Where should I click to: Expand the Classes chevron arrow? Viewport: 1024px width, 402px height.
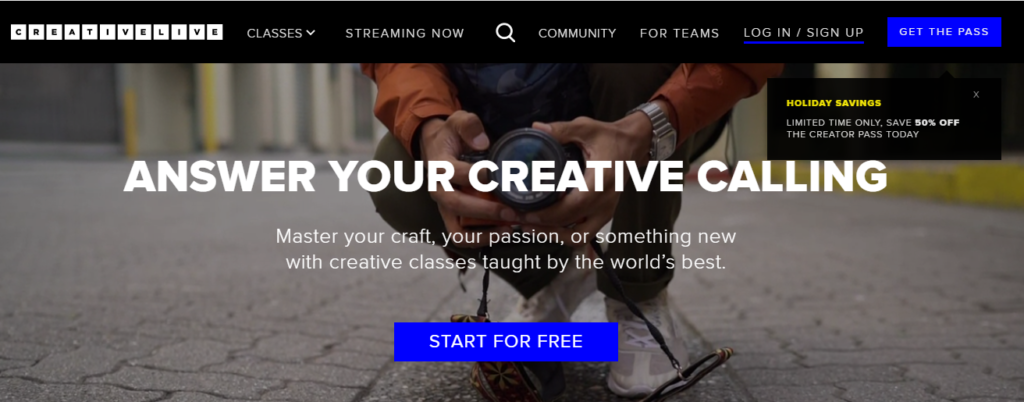(311, 32)
